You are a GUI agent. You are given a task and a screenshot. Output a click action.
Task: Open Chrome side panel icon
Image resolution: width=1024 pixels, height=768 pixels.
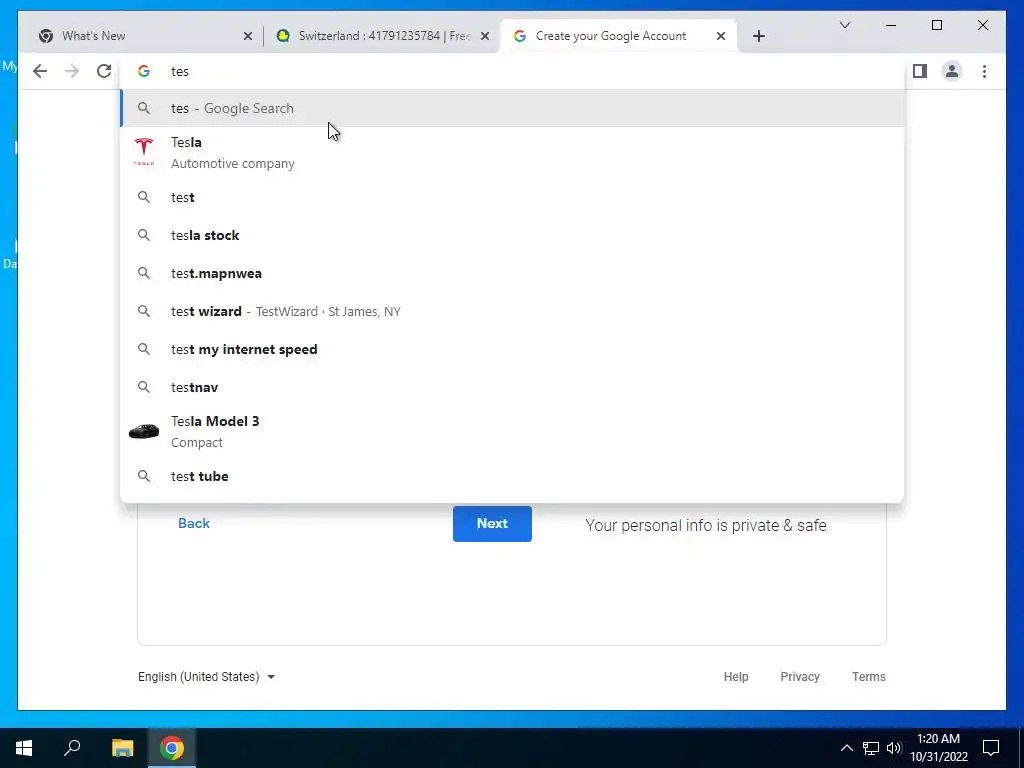point(920,71)
